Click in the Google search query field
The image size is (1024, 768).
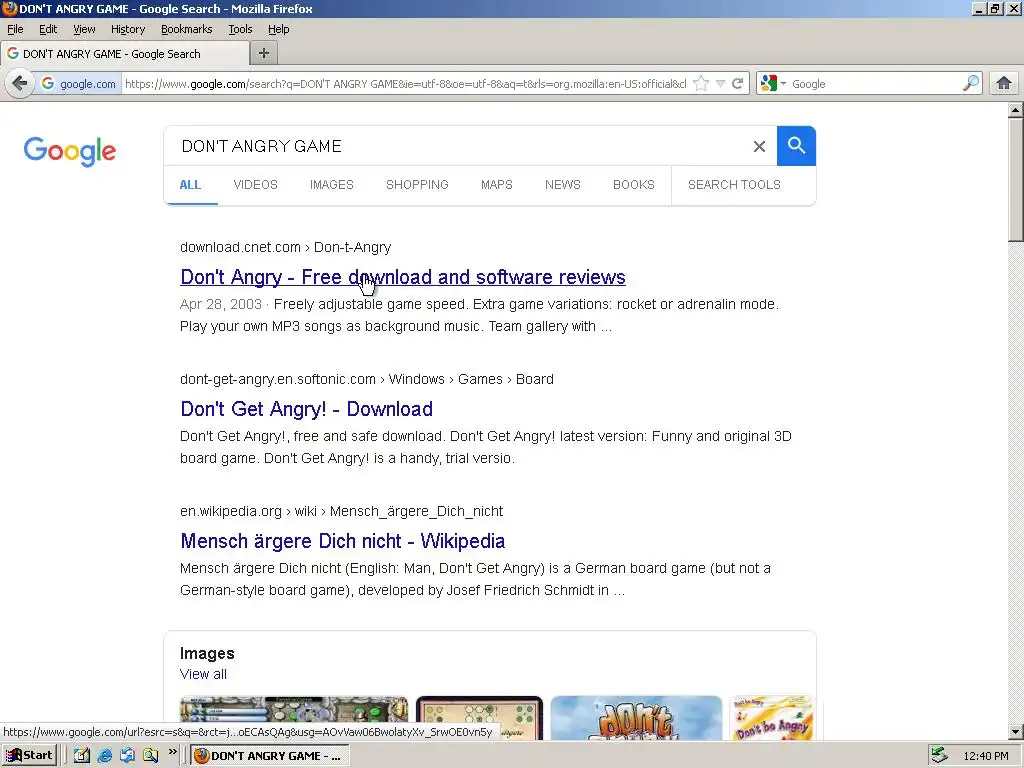[x=457, y=146]
